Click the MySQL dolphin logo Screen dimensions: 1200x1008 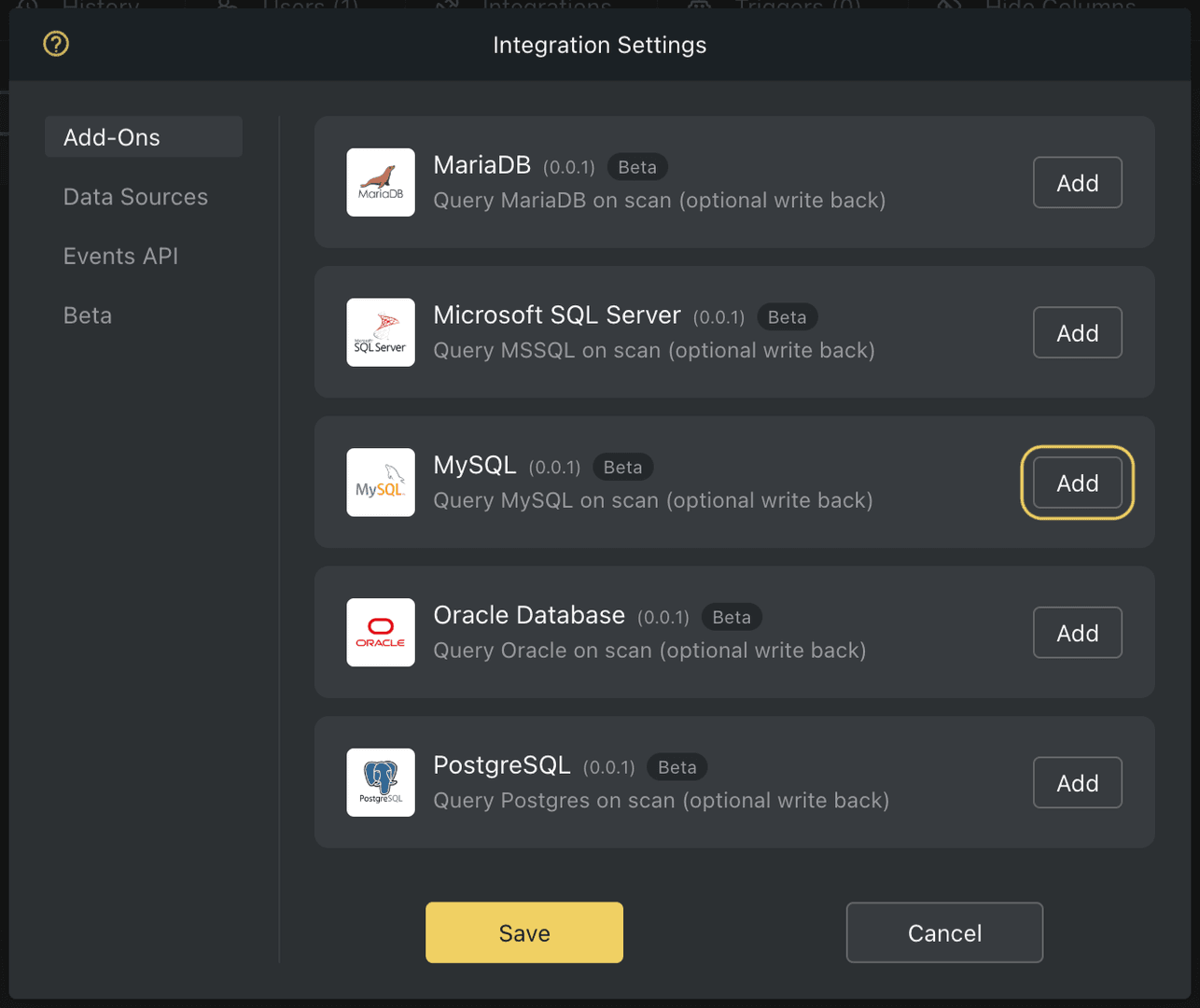(381, 483)
